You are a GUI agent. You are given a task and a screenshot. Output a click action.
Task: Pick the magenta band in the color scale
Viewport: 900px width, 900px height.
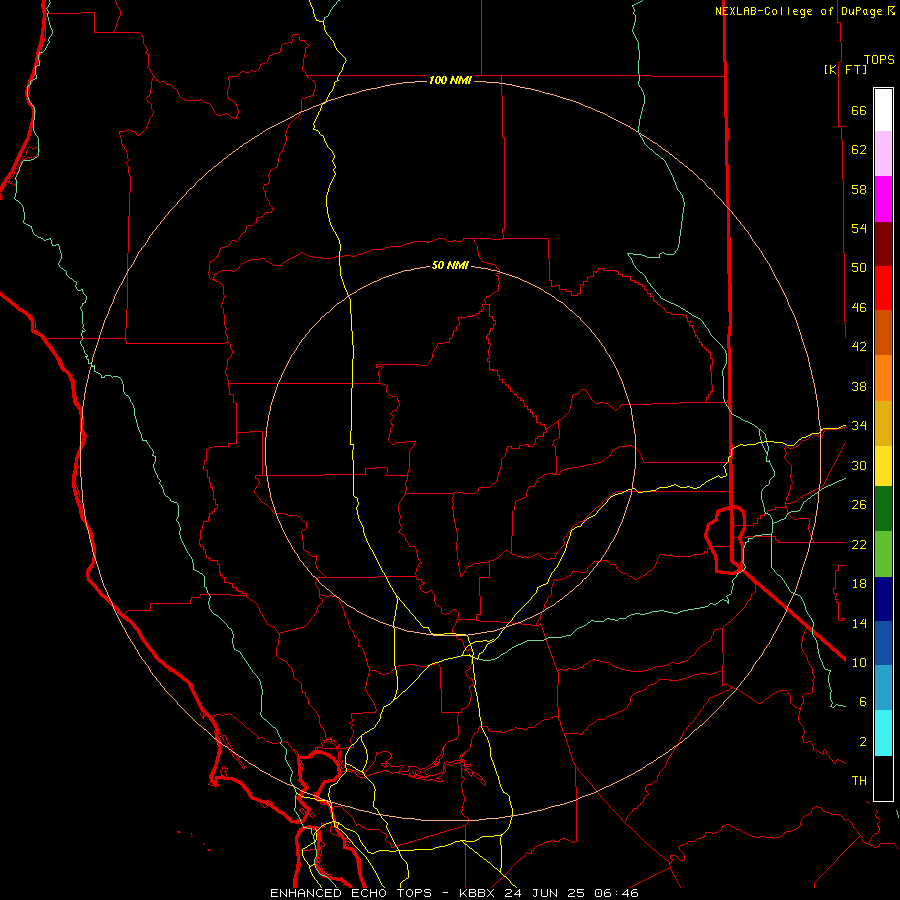883,199
